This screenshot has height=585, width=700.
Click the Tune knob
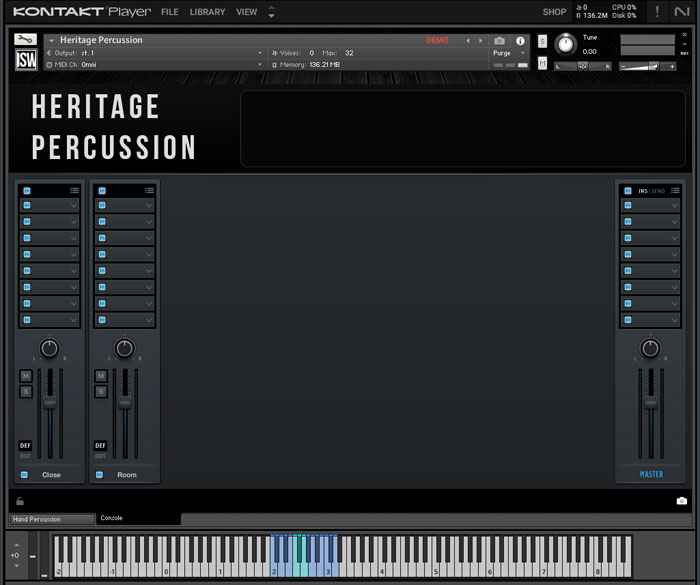tap(566, 45)
